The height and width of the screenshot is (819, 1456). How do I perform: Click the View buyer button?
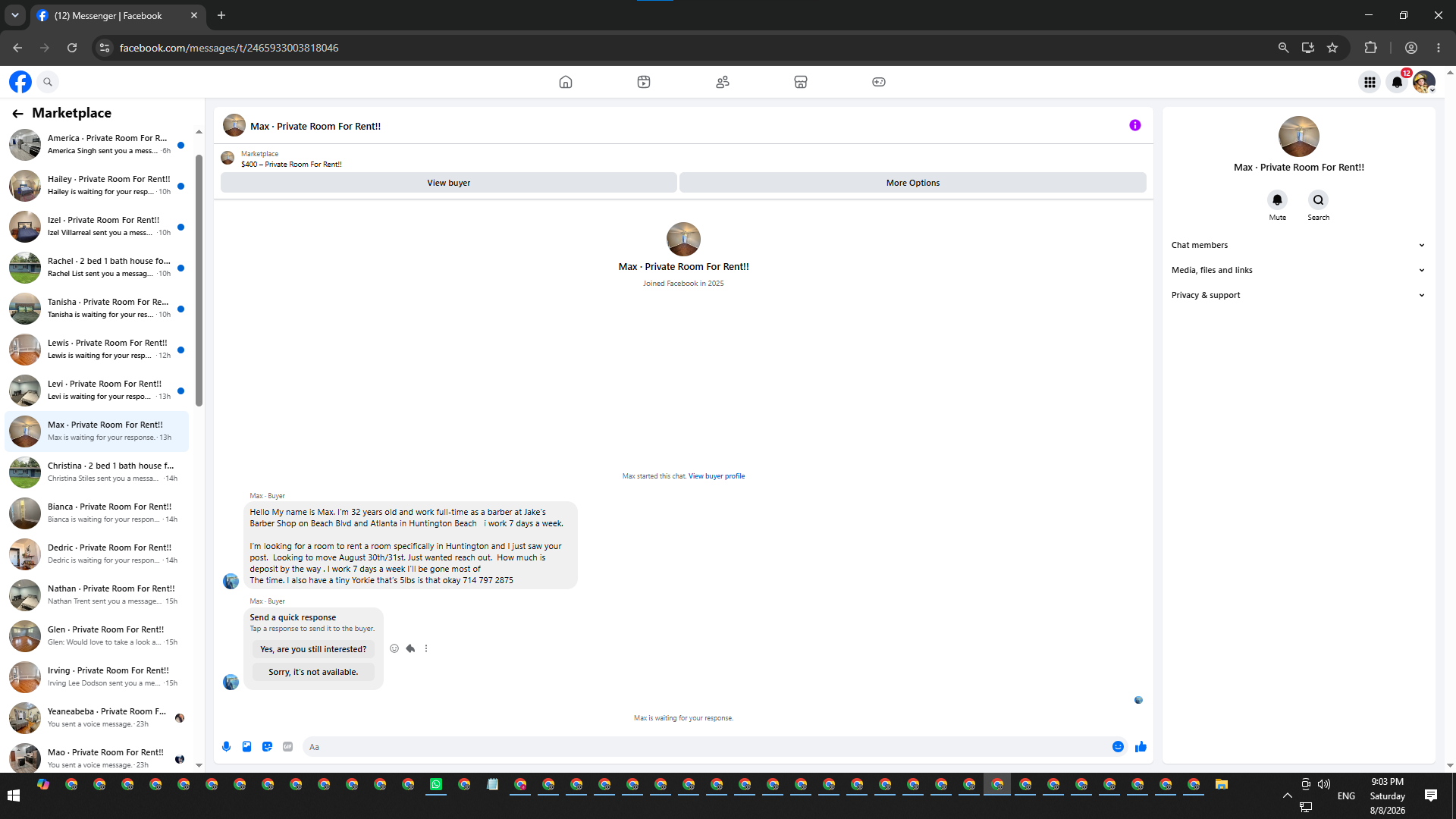pyautogui.click(x=448, y=184)
